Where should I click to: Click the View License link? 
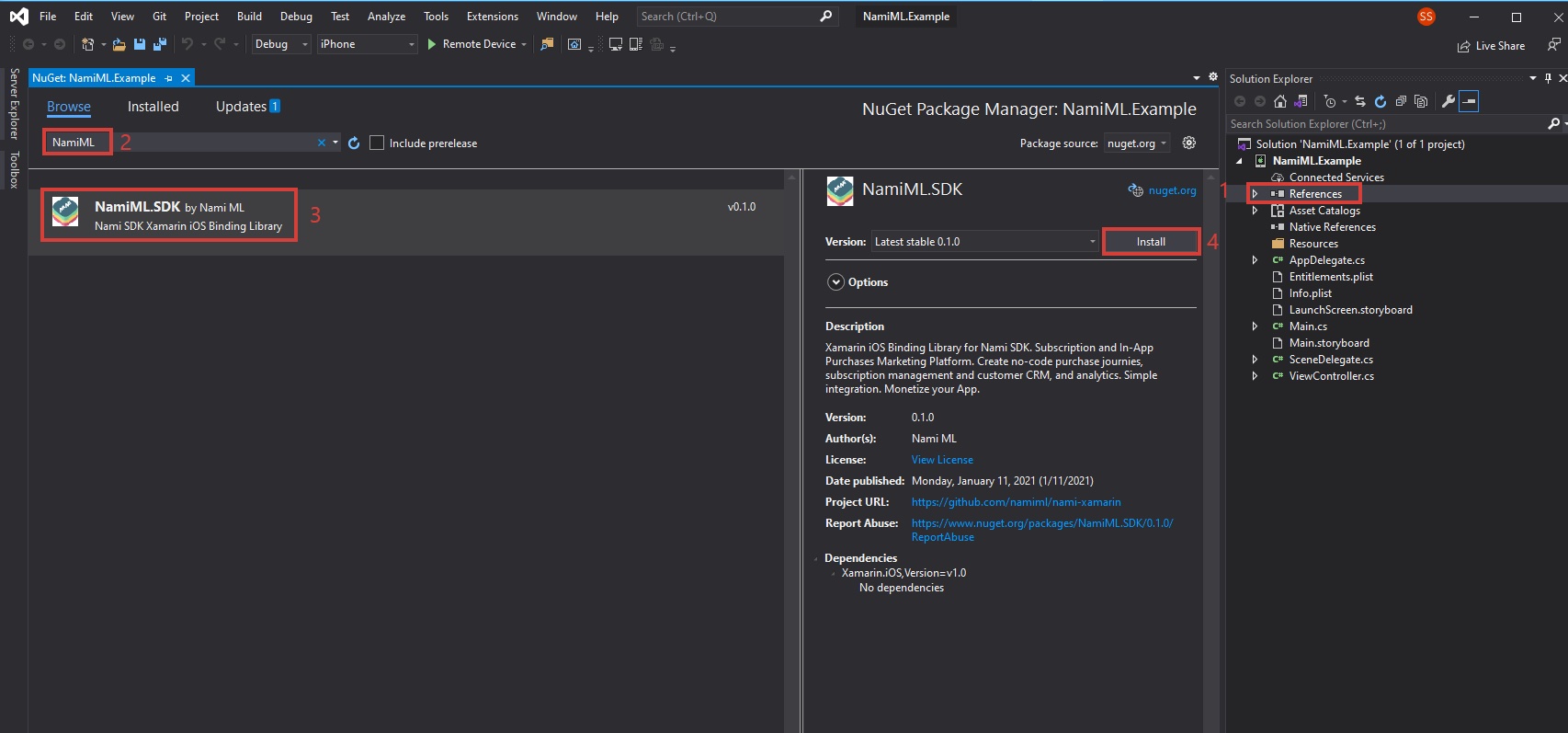click(942, 460)
